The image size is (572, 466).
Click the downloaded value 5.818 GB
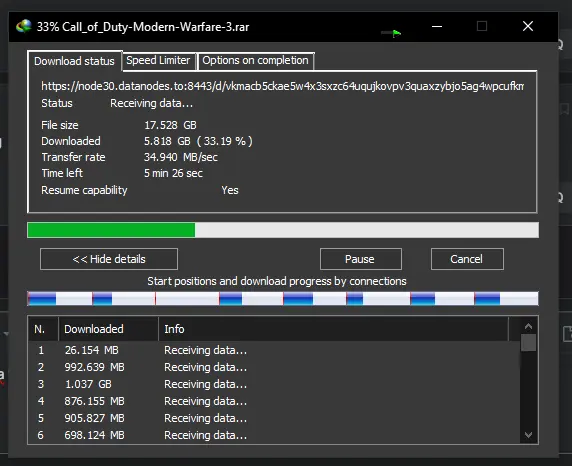click(x=198, y=141)
